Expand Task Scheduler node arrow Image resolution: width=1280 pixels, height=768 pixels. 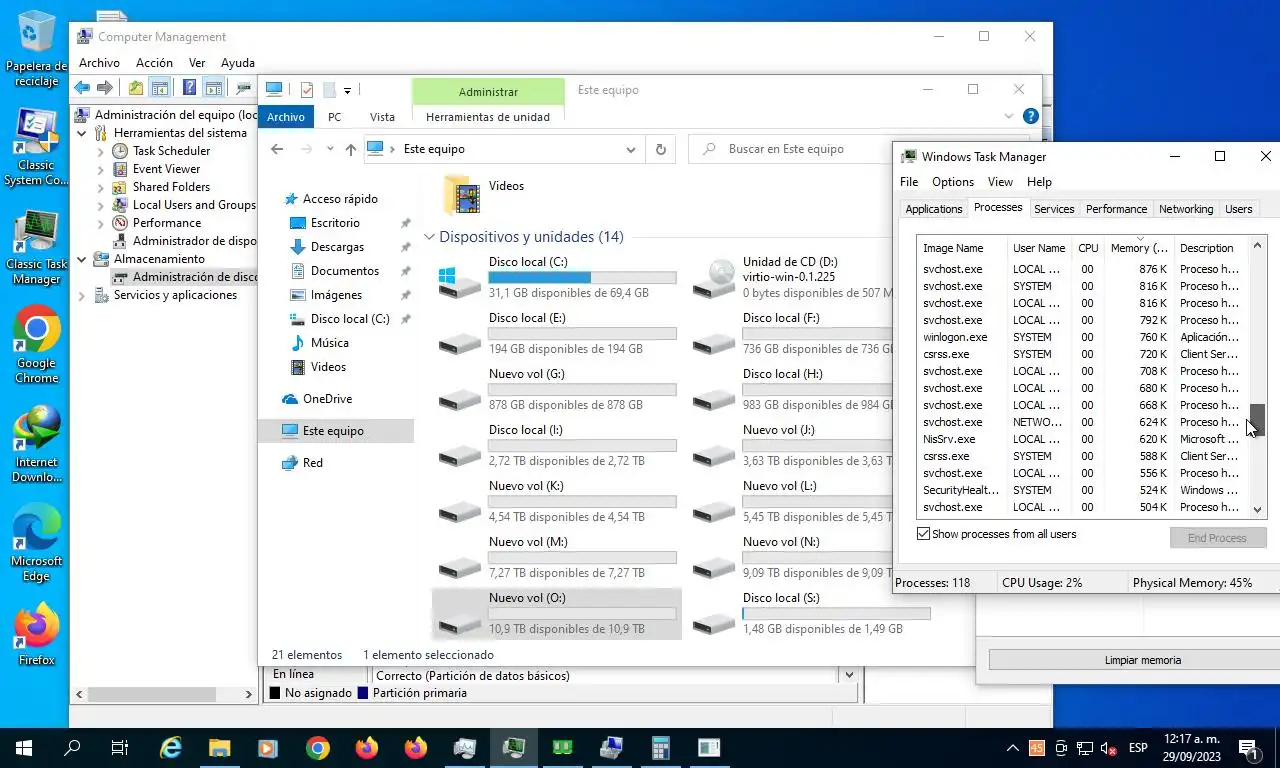tap(101, 151)
